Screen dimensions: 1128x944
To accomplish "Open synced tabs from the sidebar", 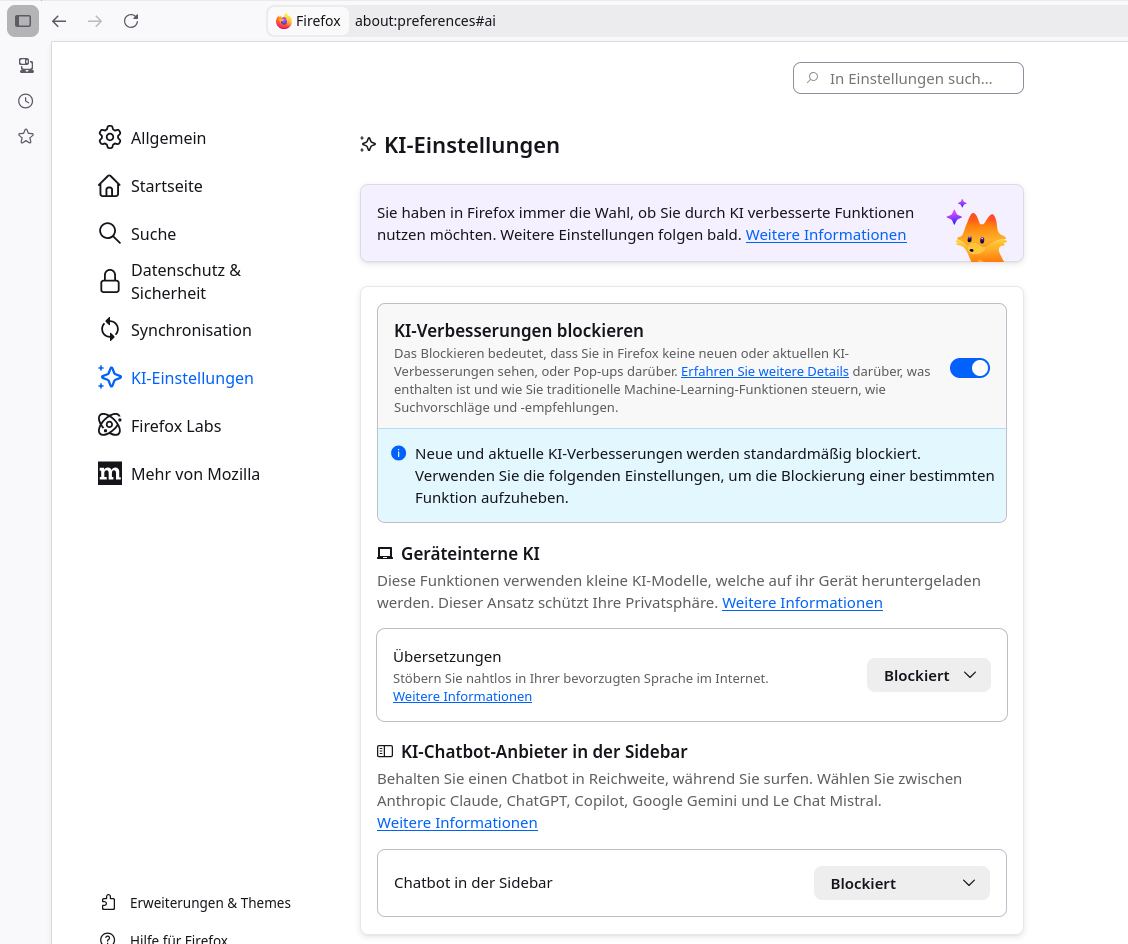I will click(26, 65).
